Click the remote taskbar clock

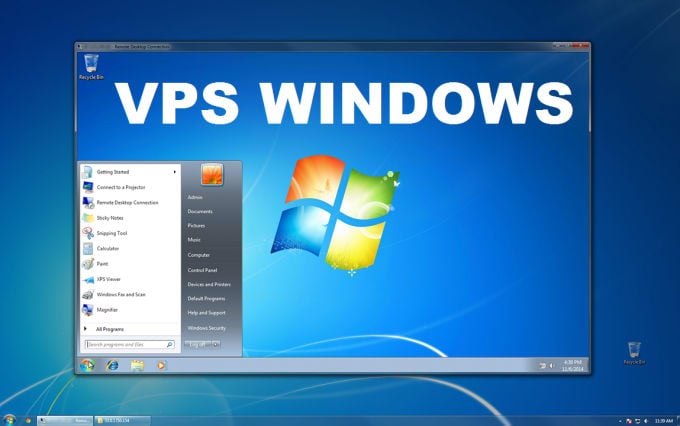(572, 366)
